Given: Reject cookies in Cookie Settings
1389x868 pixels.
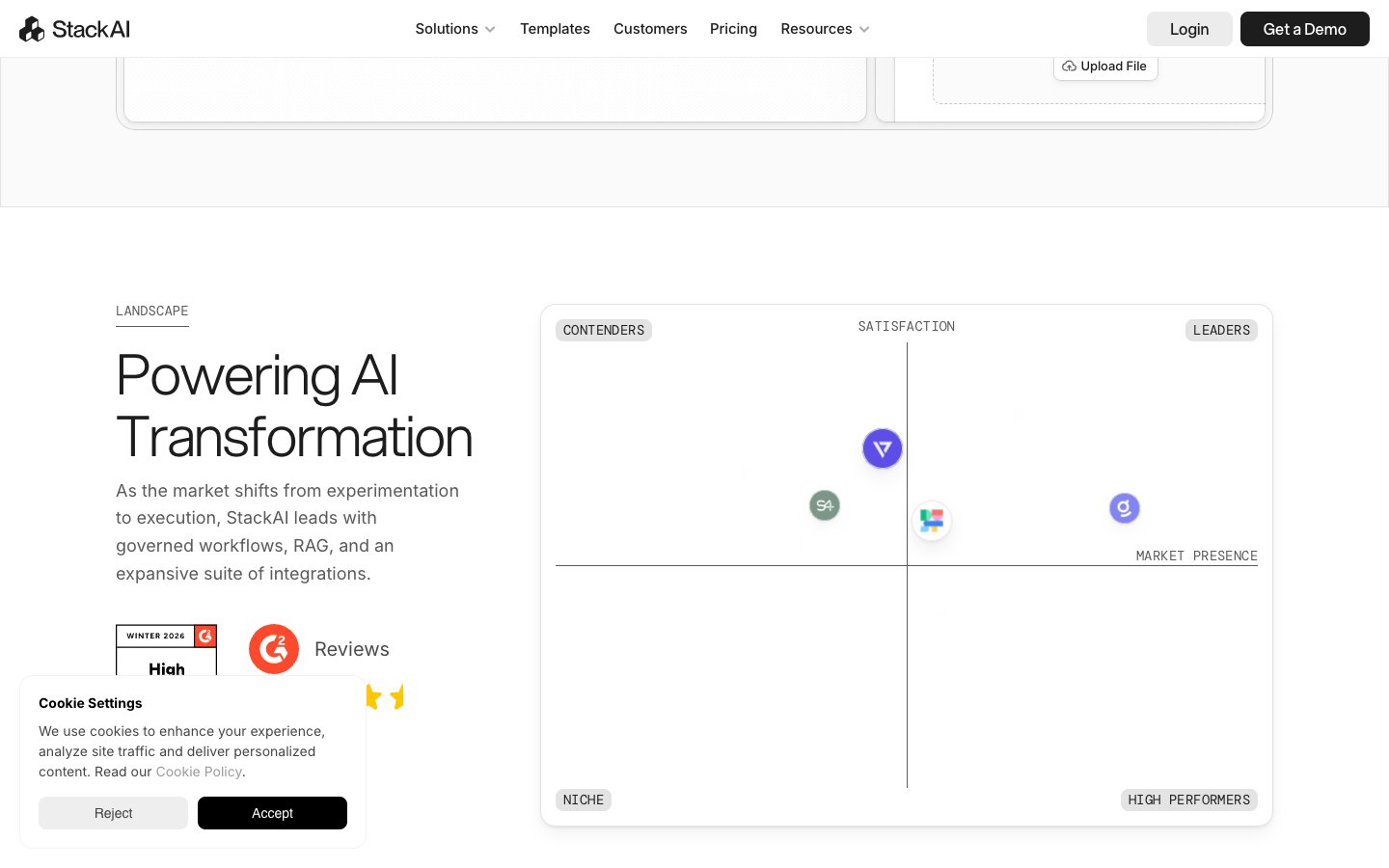Looking at the screenshot, I should click(x=113, y=813).
